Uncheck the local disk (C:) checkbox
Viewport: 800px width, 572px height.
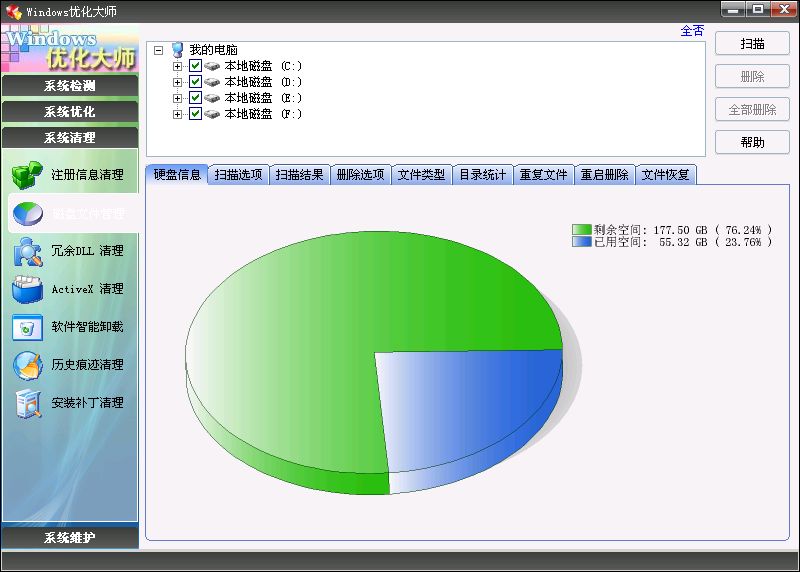195,66
